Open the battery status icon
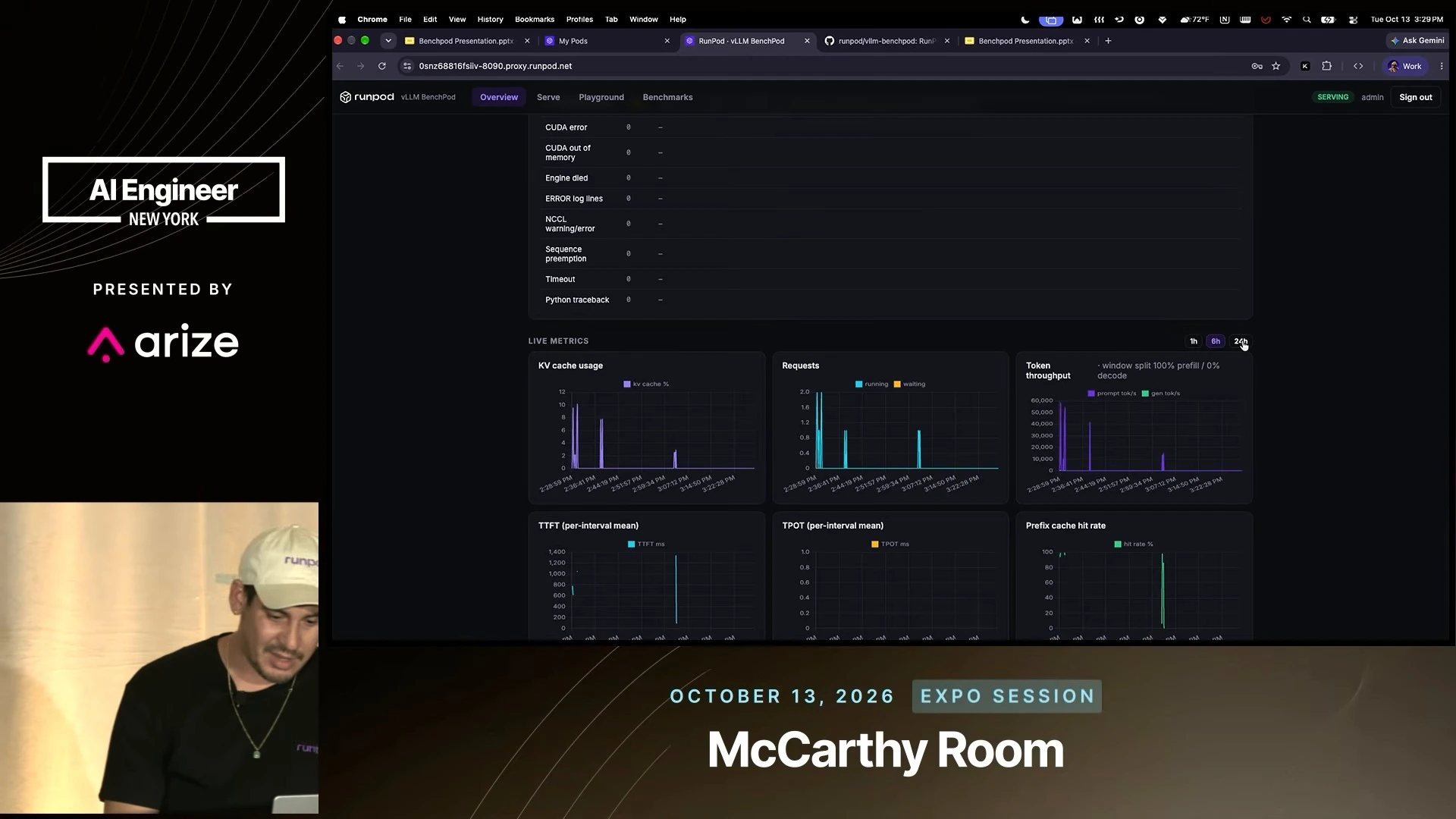Viewport: 1456px width, 819px height. coord(1328,20)
